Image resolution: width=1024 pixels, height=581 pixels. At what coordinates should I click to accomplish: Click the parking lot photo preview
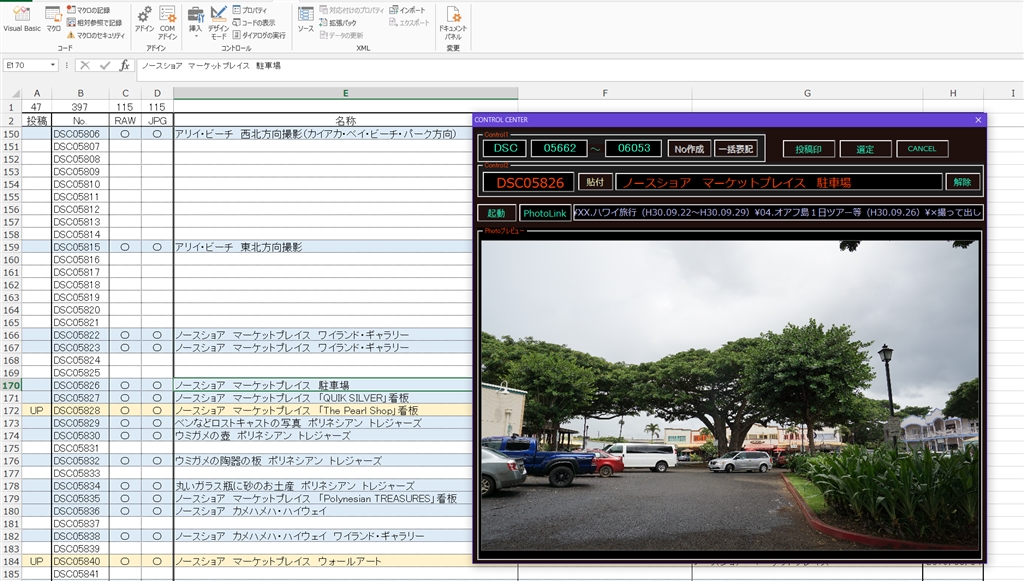[x=729, y=395]
